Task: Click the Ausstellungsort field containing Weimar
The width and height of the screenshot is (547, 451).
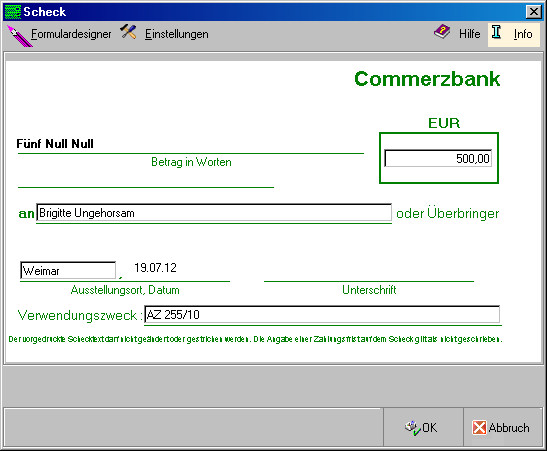Action: coord(68,270)
